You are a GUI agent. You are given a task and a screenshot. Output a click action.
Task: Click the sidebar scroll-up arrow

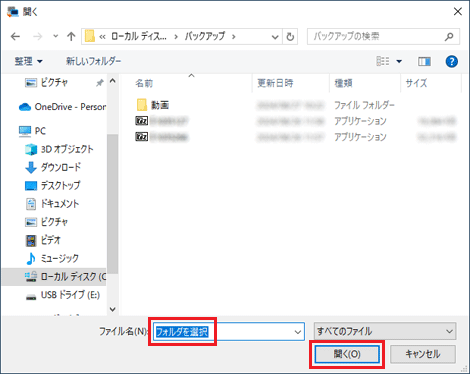coord(113,81)
